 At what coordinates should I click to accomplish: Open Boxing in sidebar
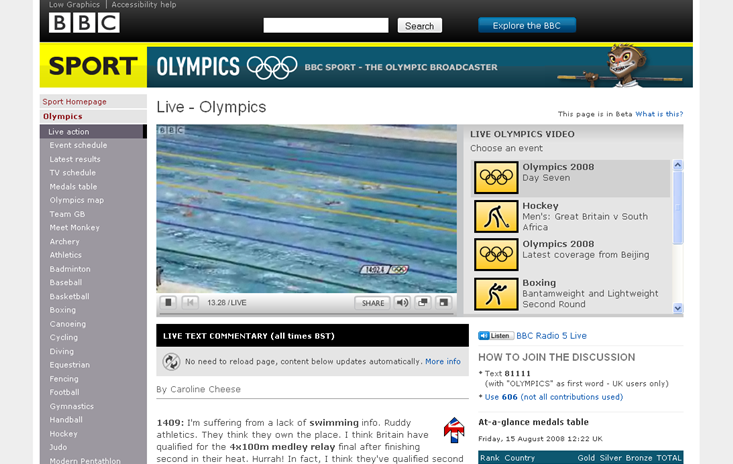(x=63, y=310)
